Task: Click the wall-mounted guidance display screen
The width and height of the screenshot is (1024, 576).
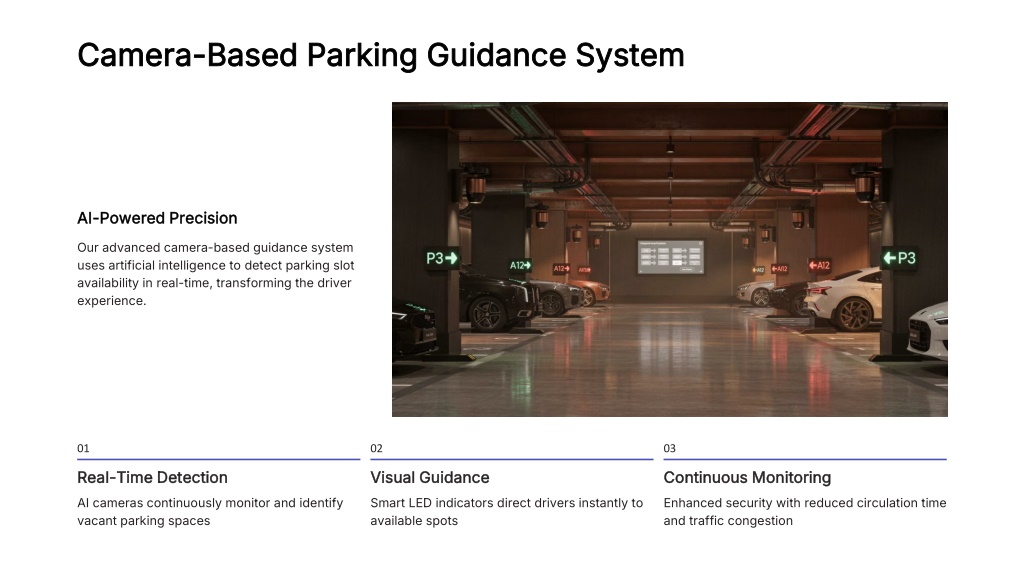Action: point(670,257)
